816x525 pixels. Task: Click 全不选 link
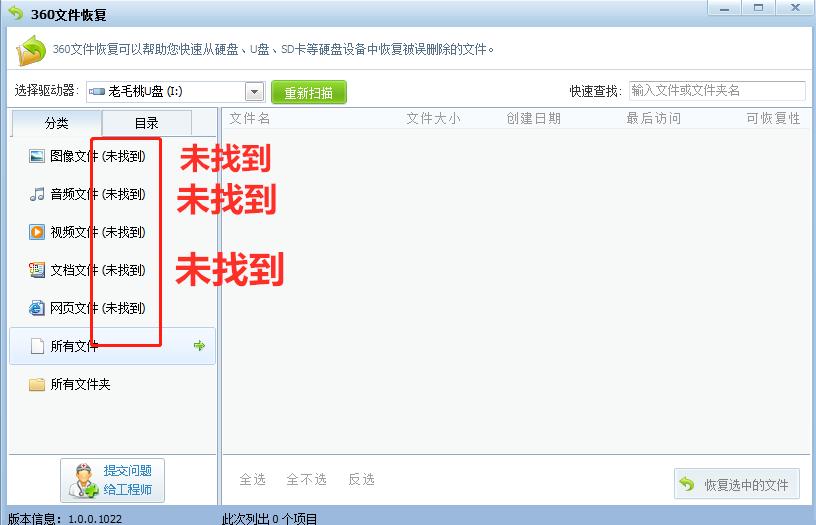(306, 479)
